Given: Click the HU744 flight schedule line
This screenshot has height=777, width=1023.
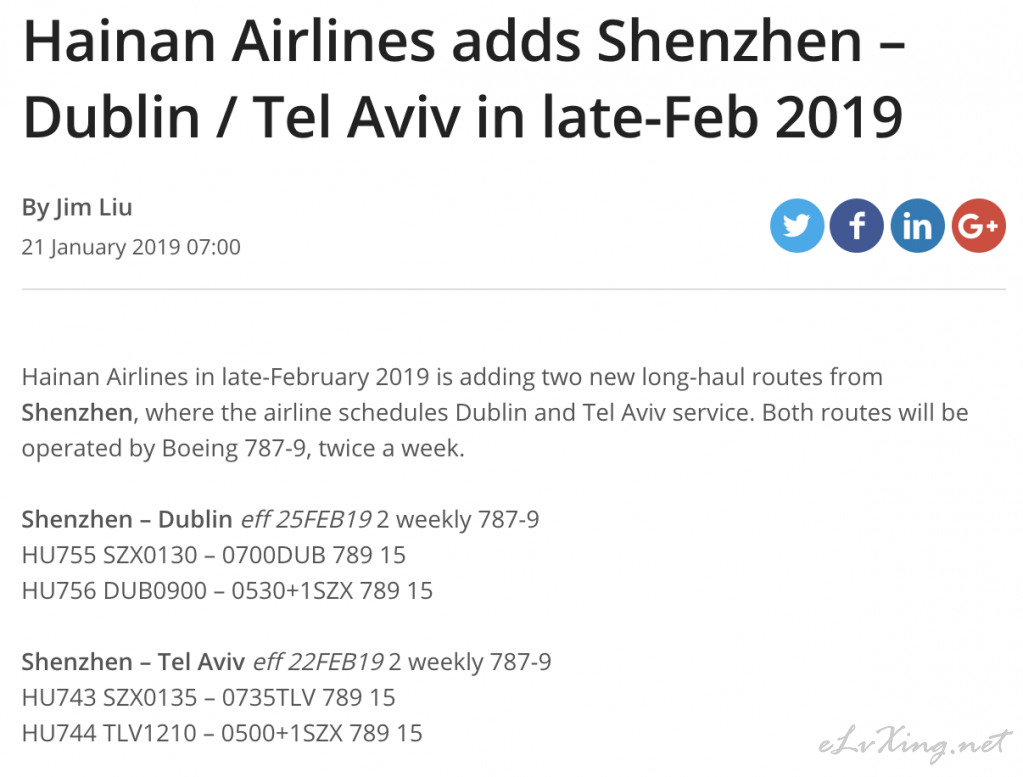Looking at the screenshot, I should (222, 733).
